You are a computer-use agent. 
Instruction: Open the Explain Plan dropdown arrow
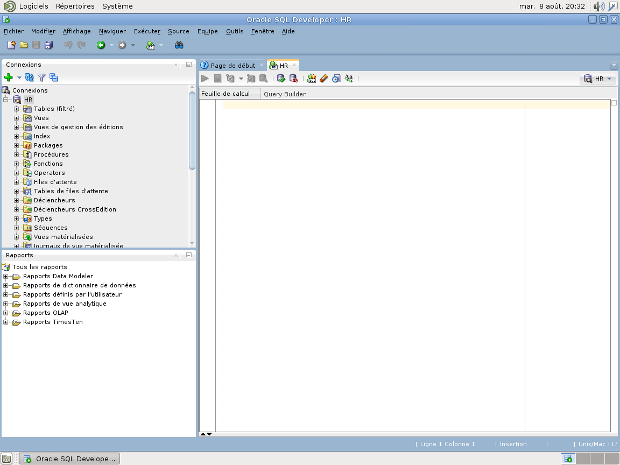coord(241,78)
